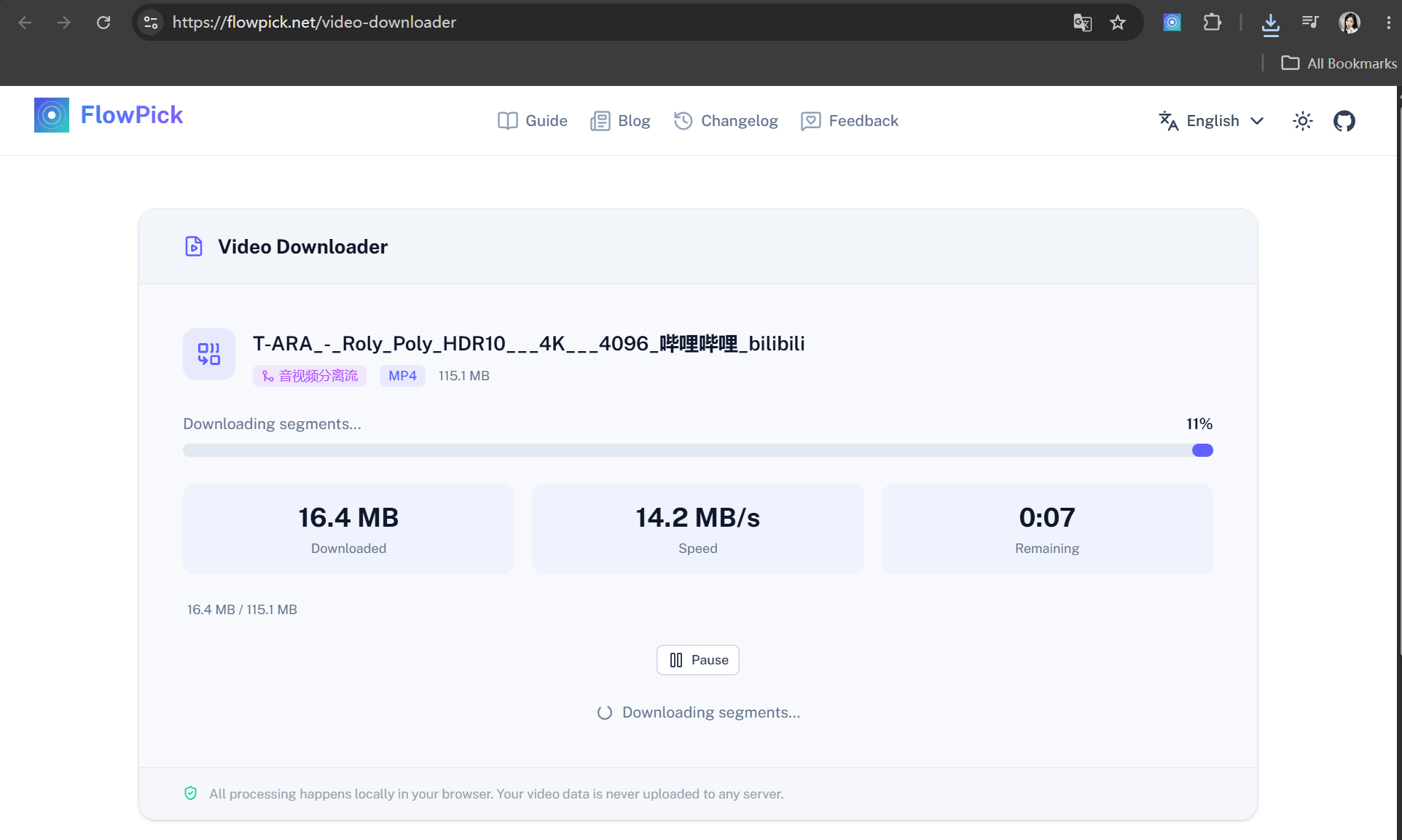
Task: Click the 16.4 MB Downloaded stat card
Action: pyautogui.click(x=348, y=529)
